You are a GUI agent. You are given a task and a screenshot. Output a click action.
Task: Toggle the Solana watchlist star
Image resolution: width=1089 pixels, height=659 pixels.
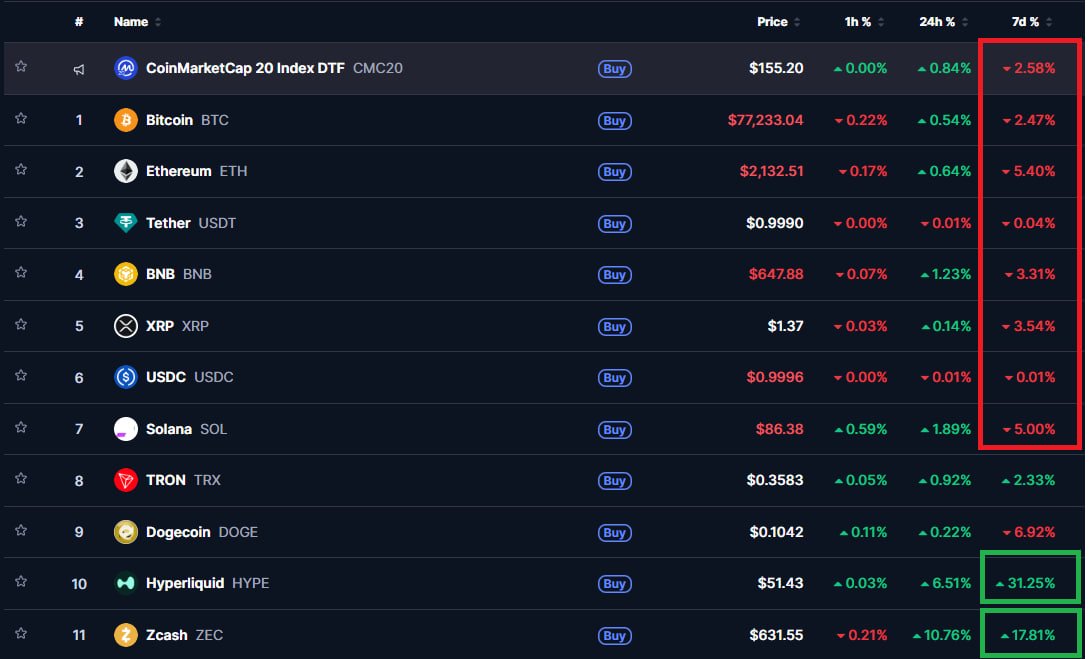21,428
